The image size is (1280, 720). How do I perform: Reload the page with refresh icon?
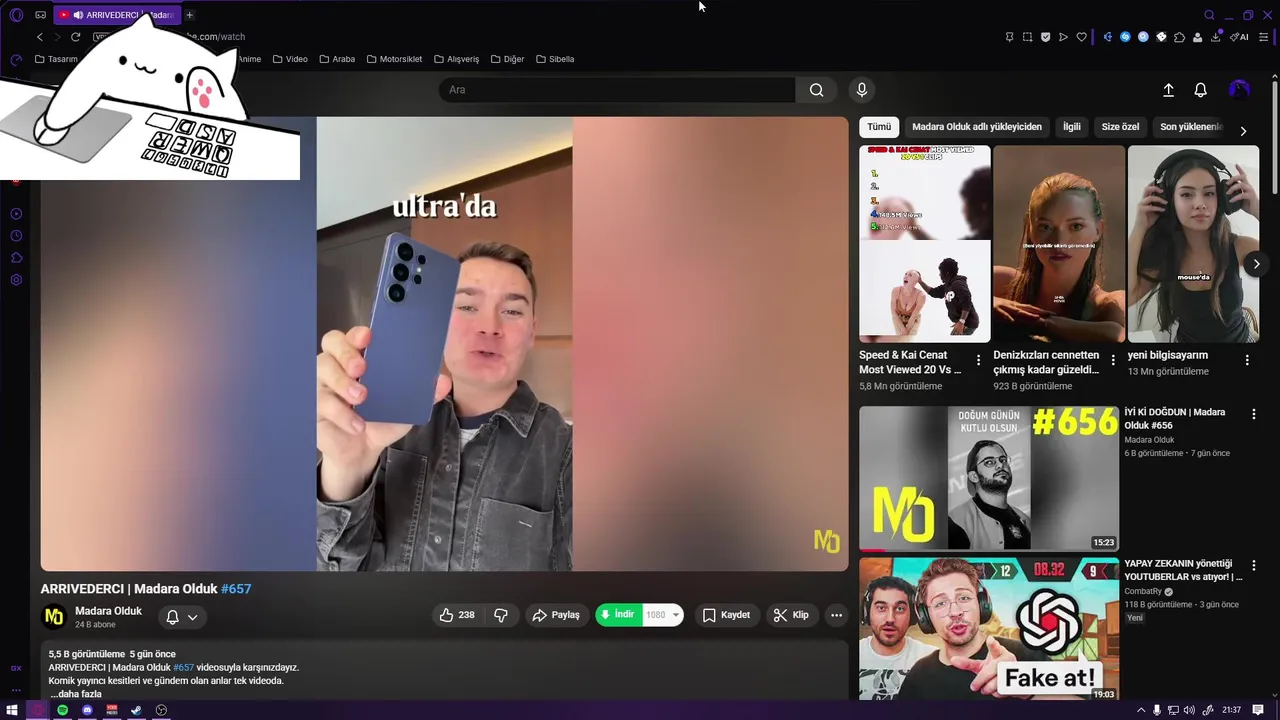click(x=75, y=37)
